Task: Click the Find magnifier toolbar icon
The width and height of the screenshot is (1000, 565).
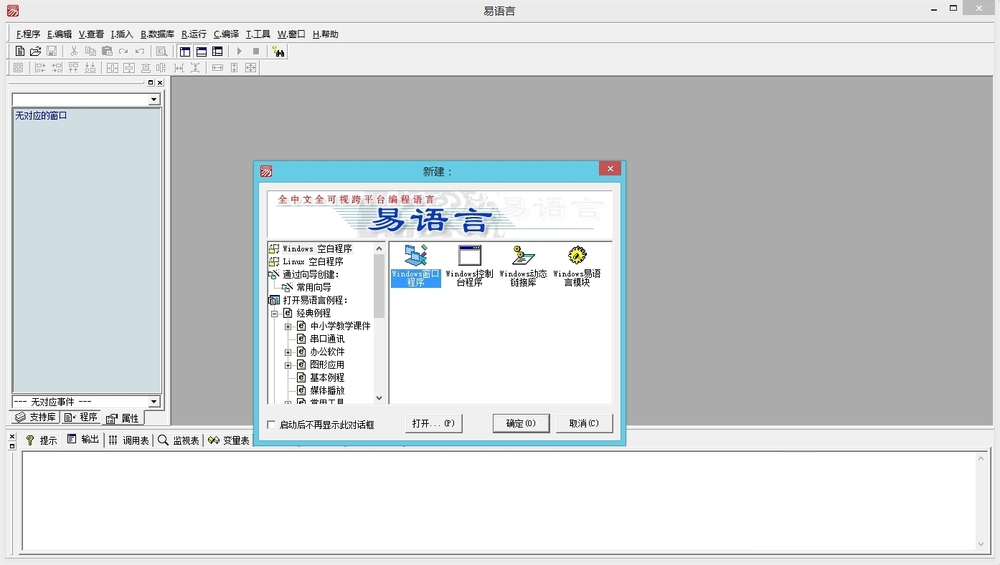Action: (162, 51)
